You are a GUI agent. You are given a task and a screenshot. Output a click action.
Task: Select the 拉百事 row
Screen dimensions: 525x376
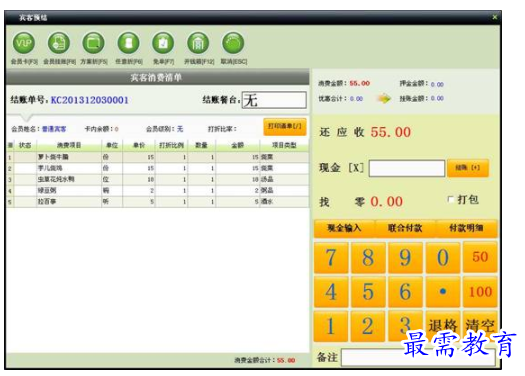[x=157, y=202]
